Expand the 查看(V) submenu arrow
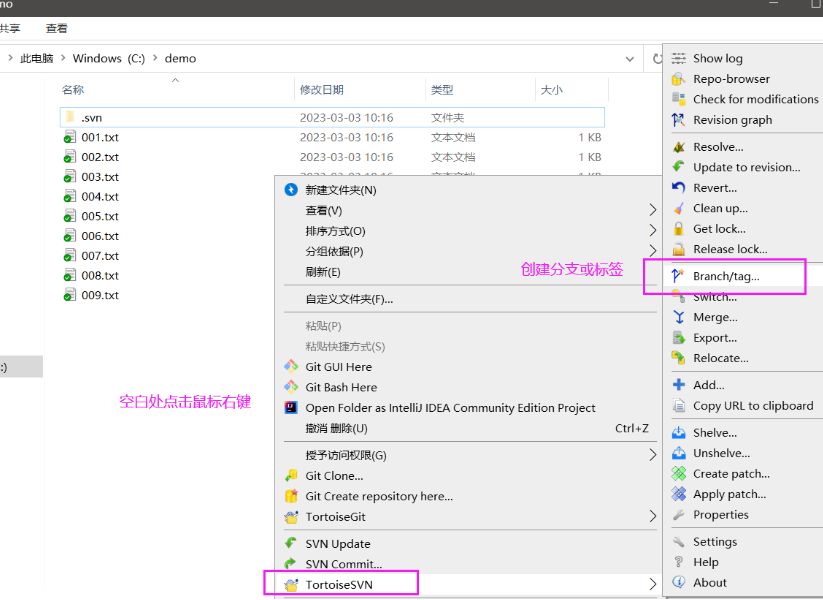823x600 pixels. tap(652, 210)
